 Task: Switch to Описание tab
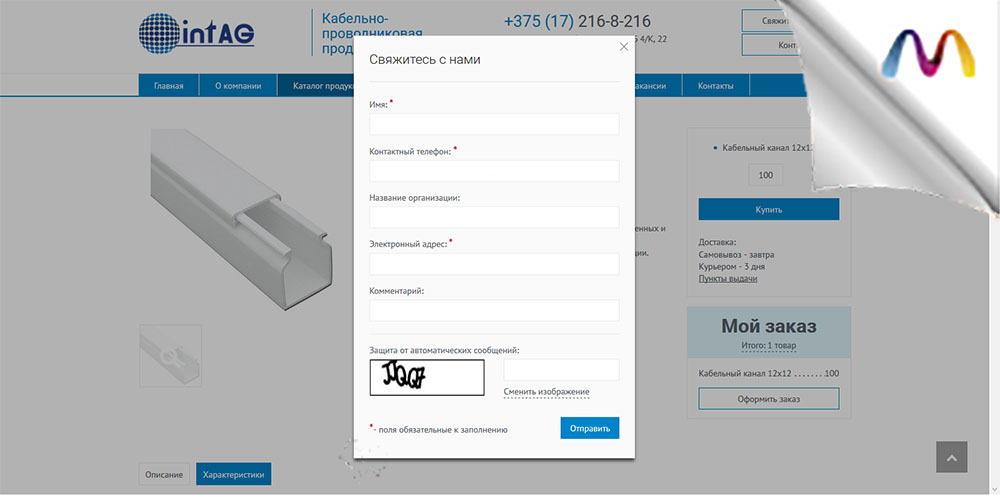tap(164, 475)
